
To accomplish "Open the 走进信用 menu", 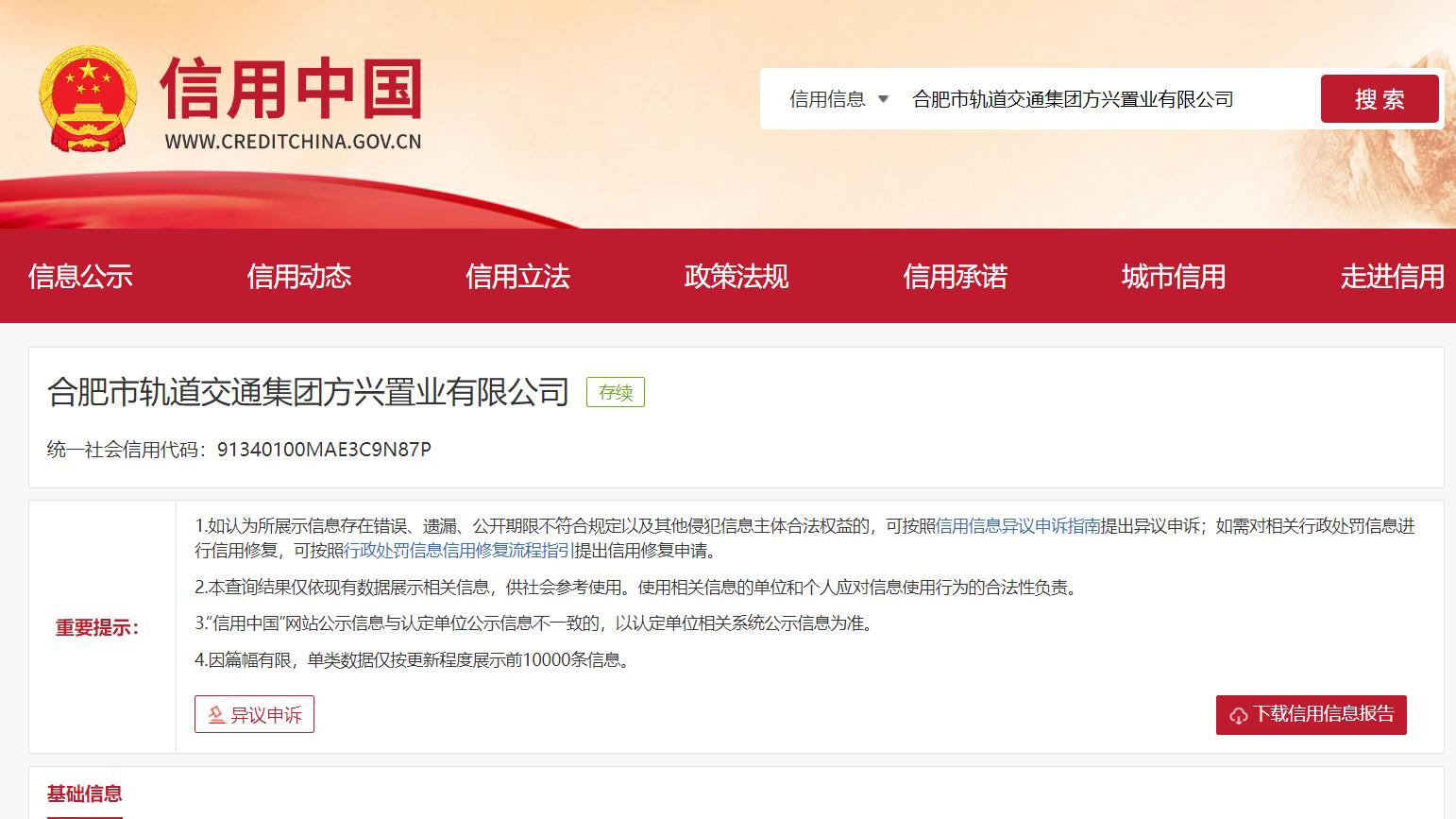I will tap(1393, 276).
